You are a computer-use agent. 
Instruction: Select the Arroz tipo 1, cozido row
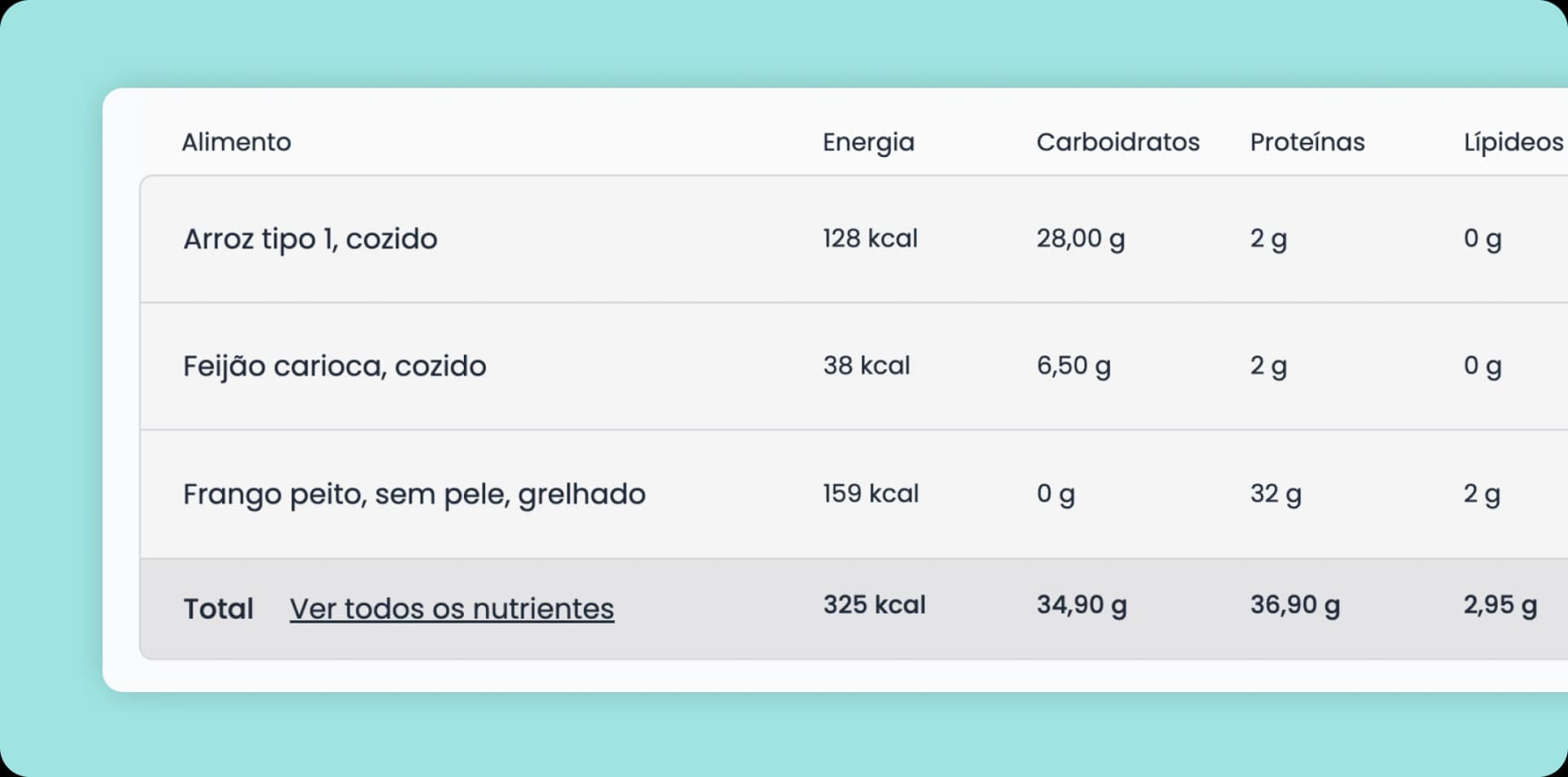tap(310, 238)
